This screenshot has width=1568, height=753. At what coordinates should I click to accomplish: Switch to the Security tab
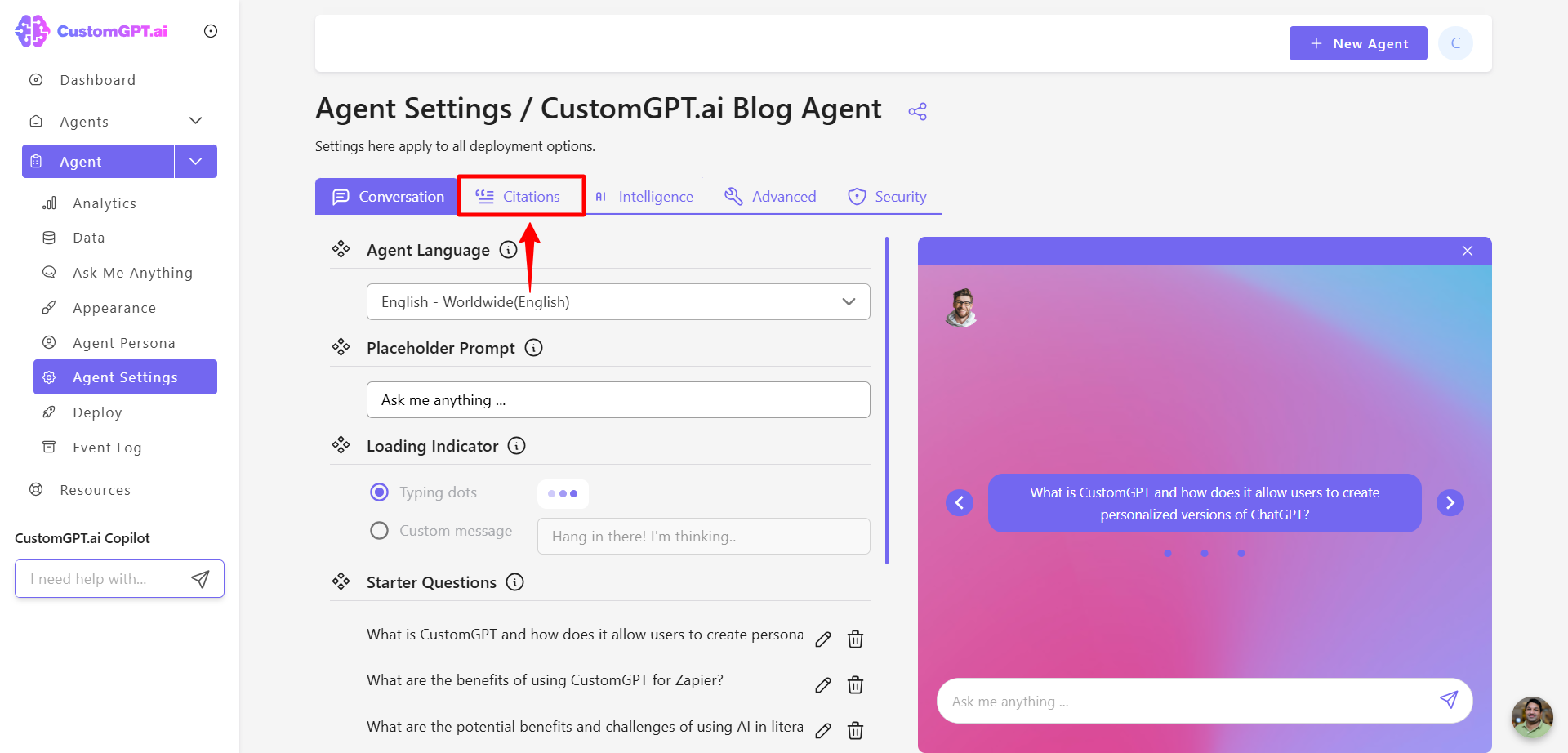[887, 197]
